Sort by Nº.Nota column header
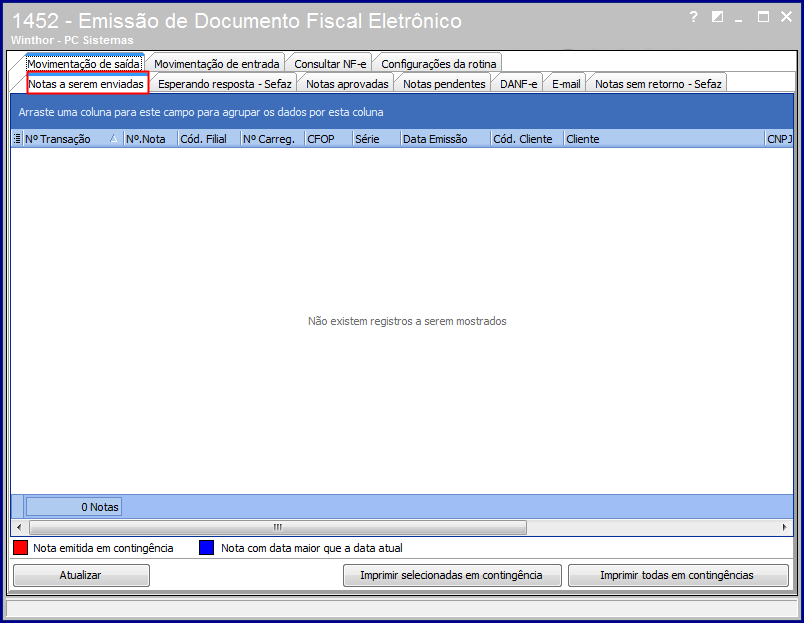Viewport: 804px width, 623px height. tap(150, 139)
